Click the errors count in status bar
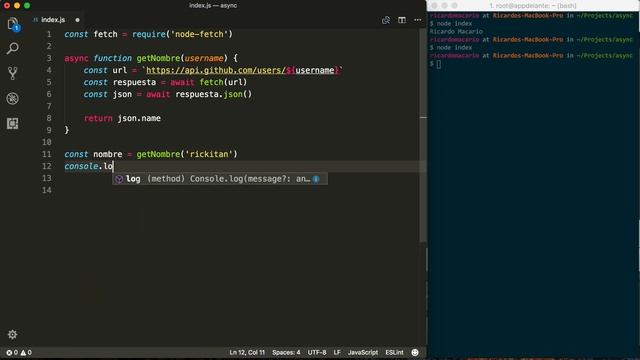Viewport: 640px width, 360px height. pyautogui.click(x=12, y=352)
